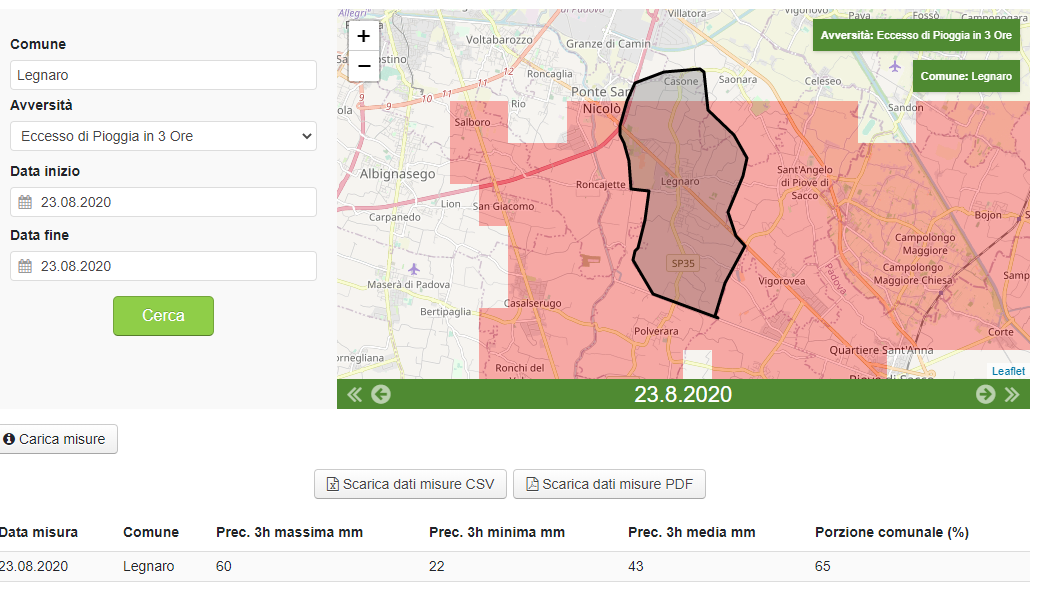Click the Roncaglia label on the map

coord(550,74)
